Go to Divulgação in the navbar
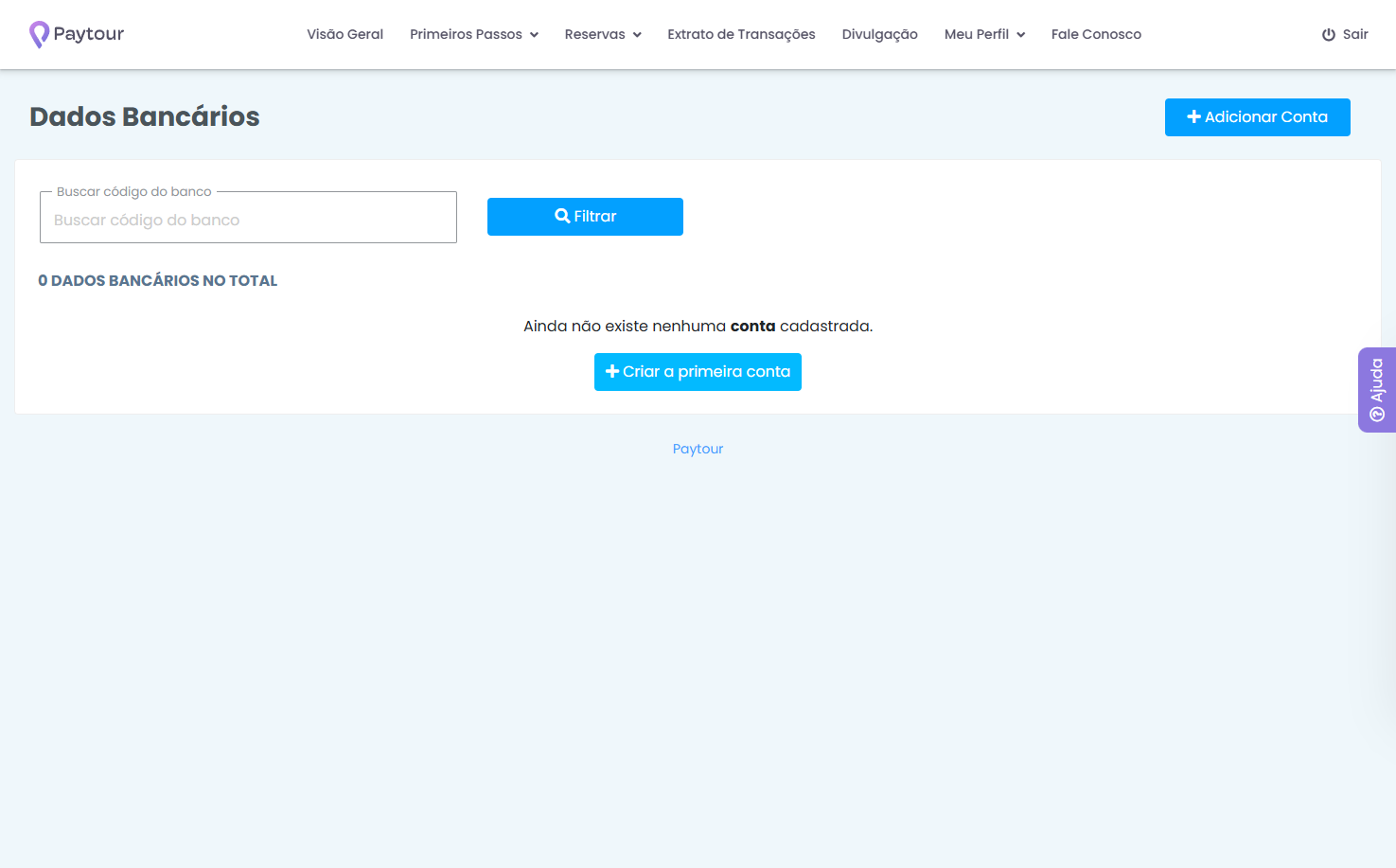This screenshot has width=1396, height=868. click(880, 34)
